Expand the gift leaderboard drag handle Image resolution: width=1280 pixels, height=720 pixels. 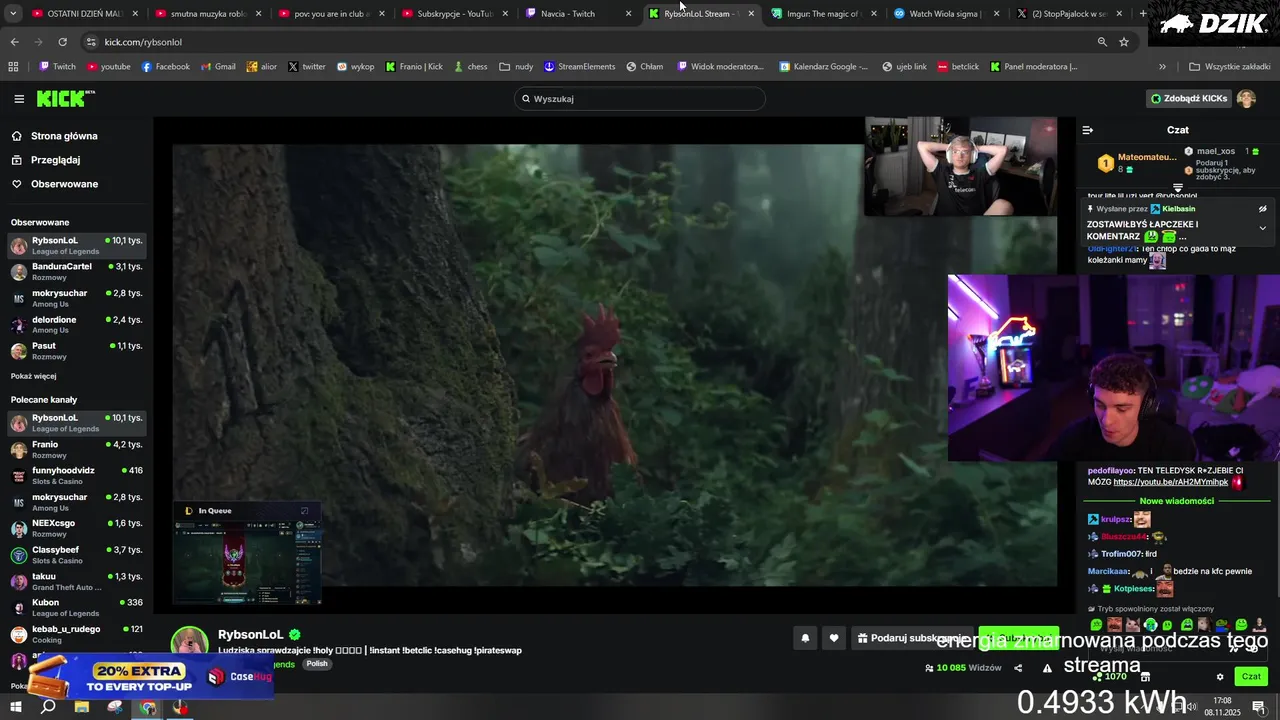[x=1178, y=188]
